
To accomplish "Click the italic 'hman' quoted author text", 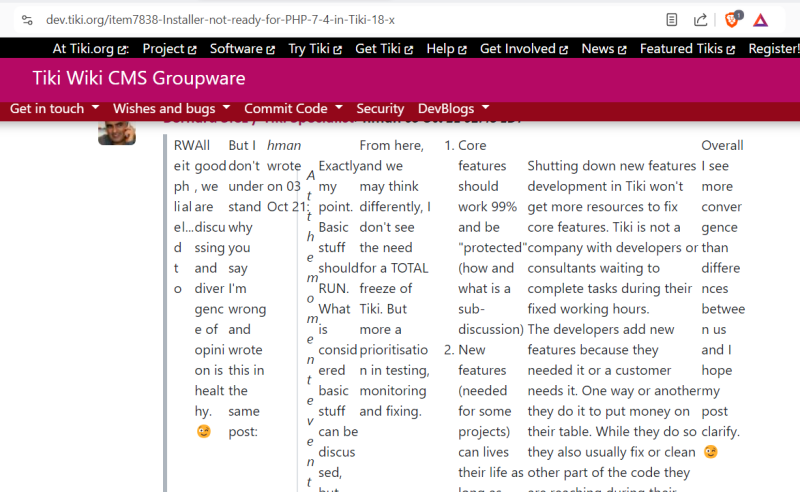I will tap(284, 145).
